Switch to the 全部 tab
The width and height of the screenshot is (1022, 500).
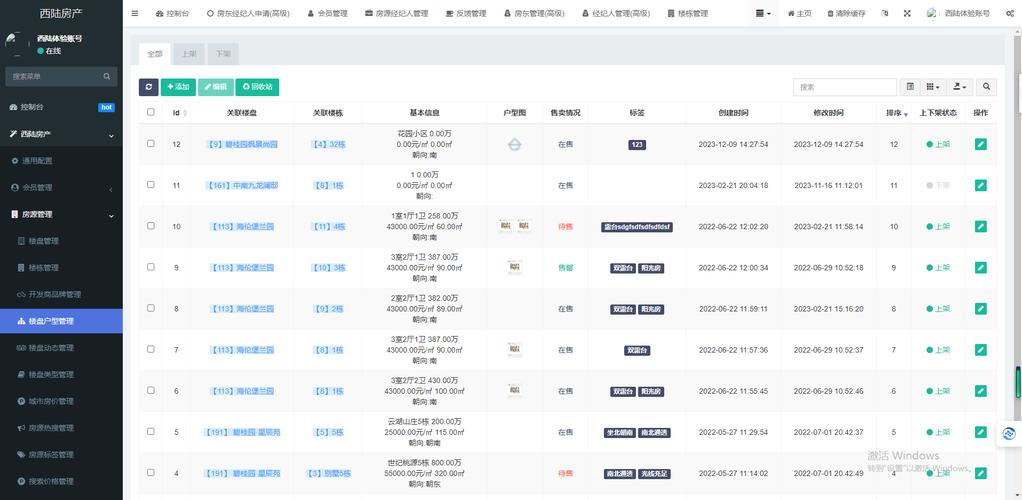point(154,54)
